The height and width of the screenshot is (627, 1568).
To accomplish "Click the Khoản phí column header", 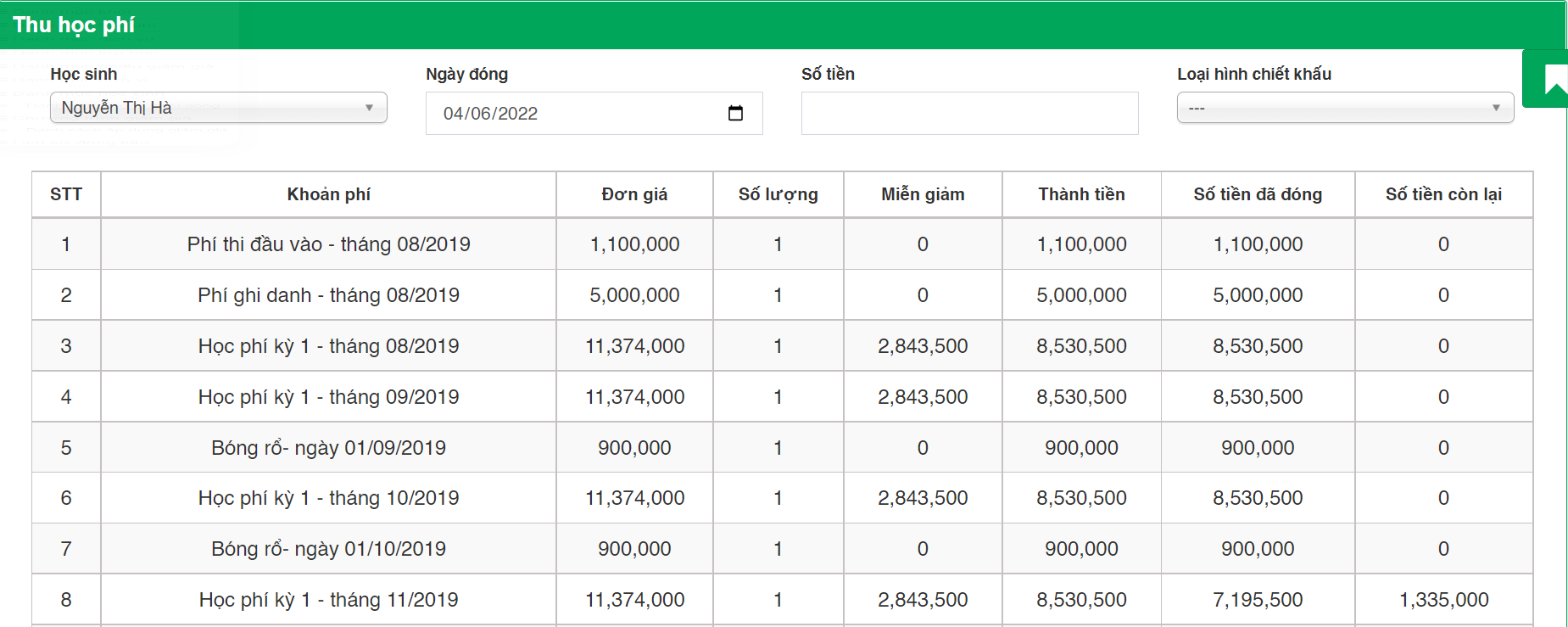I will click(x=328, y=194).
